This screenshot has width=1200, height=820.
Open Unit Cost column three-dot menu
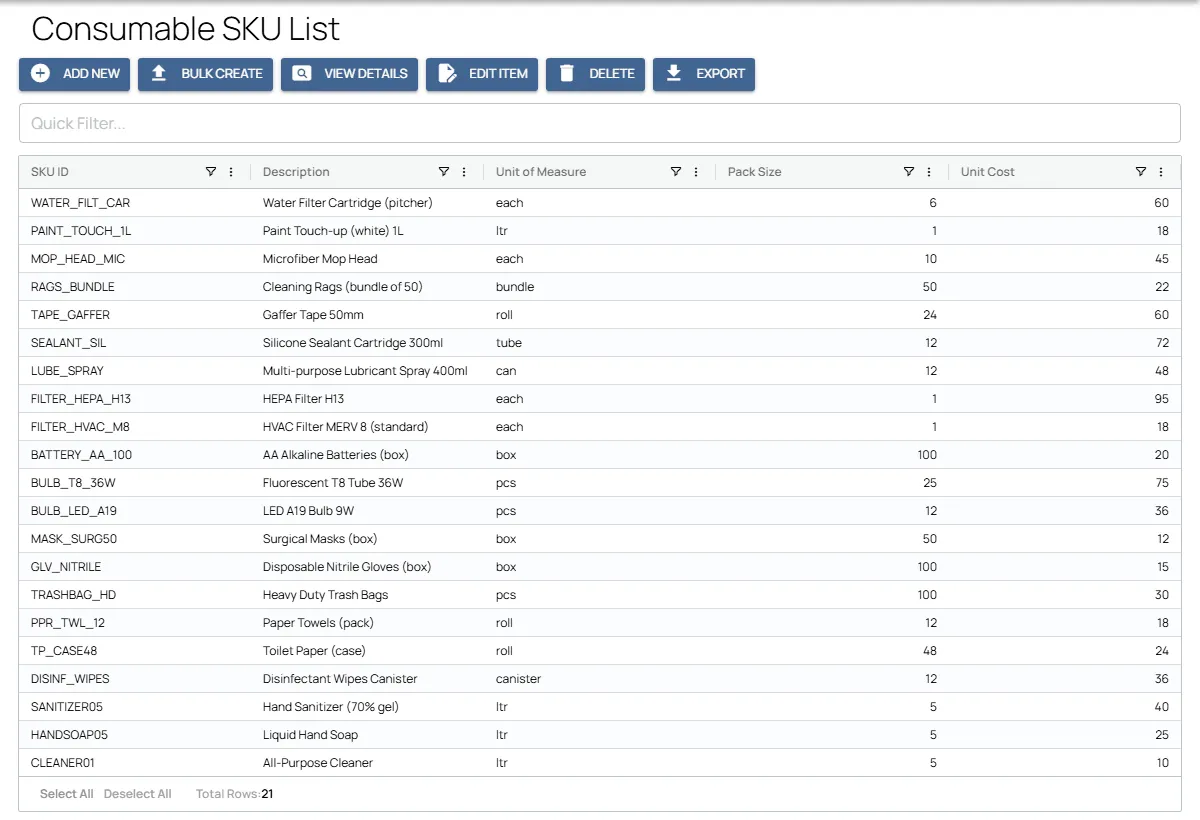(x=1161, y=172)
